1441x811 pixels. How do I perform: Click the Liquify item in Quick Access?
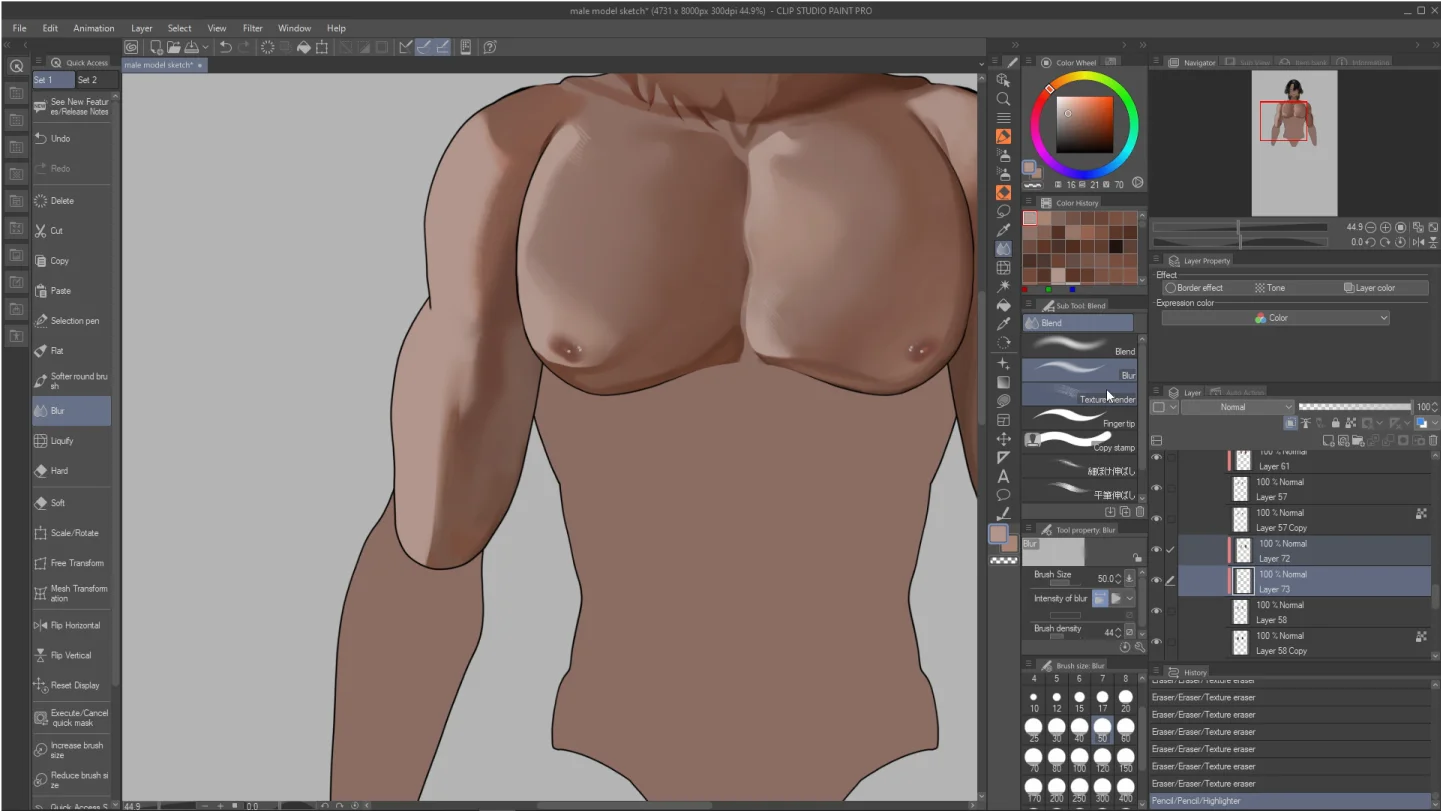point(71,440)
